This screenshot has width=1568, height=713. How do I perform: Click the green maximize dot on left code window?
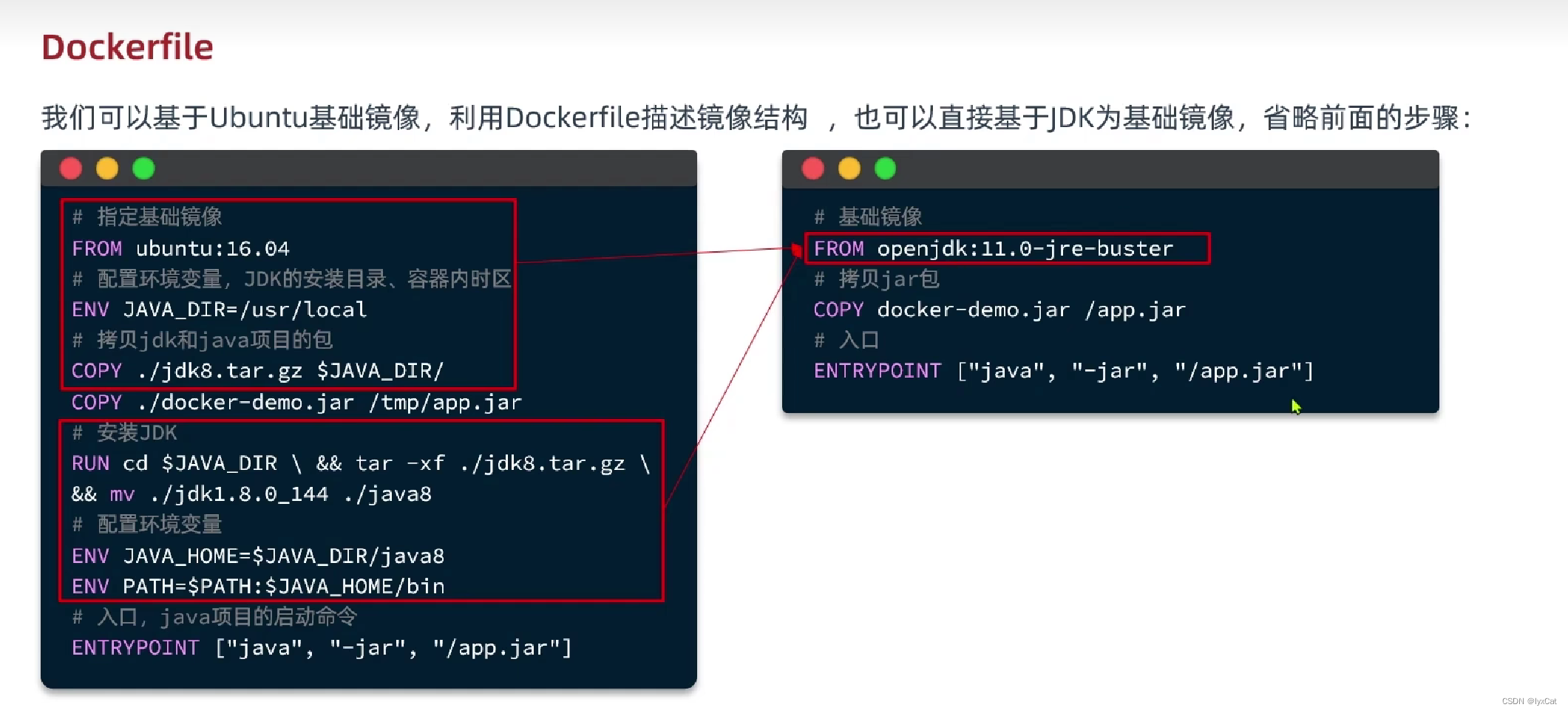143,168
